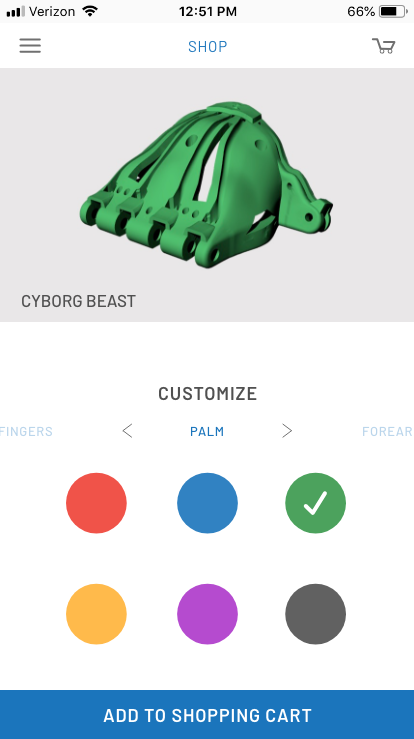Image resolution: width=414 pixels, height=739 pixels.
Task: Tap the SHOP header title
Action: (207, 46)
